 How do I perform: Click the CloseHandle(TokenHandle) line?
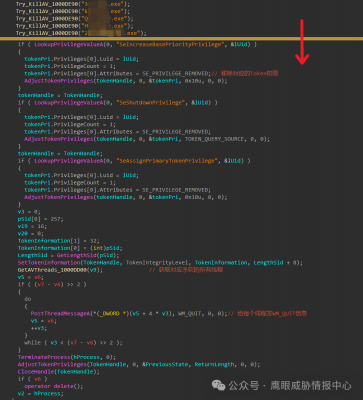(x=60, y=372)
